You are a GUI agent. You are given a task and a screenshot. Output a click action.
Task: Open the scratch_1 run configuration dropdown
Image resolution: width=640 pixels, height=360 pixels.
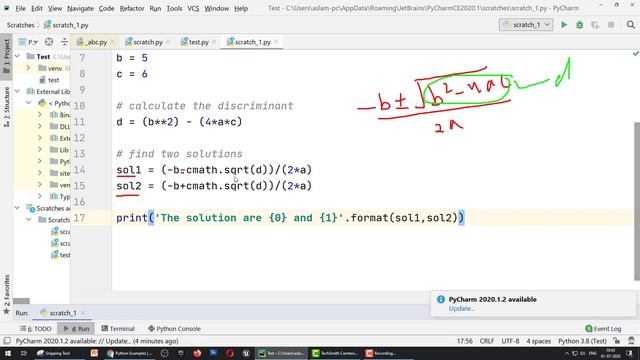[526, 25]
